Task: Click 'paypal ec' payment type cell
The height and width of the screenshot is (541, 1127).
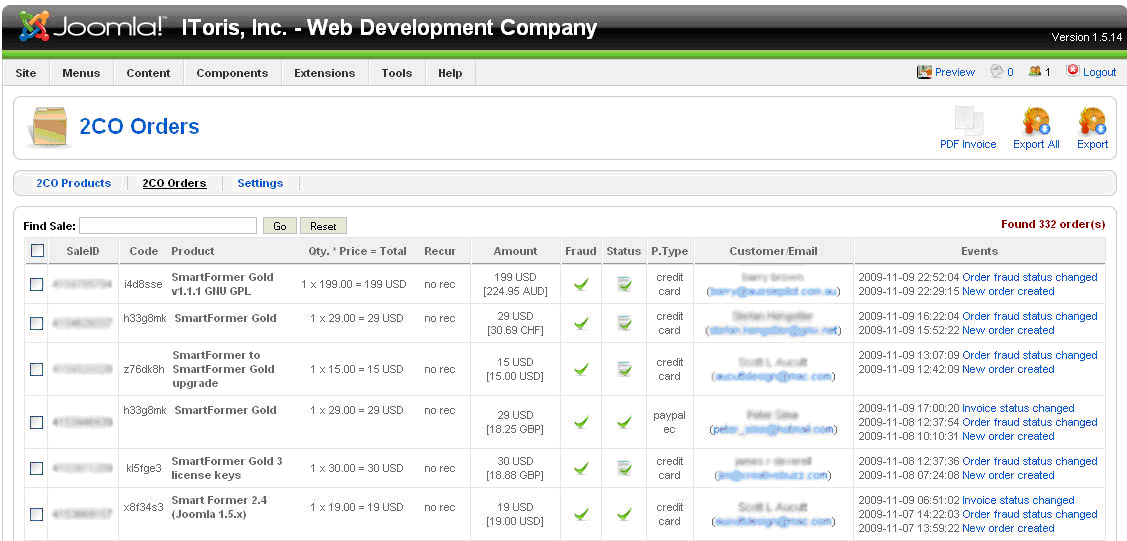Action: point(669,422)
